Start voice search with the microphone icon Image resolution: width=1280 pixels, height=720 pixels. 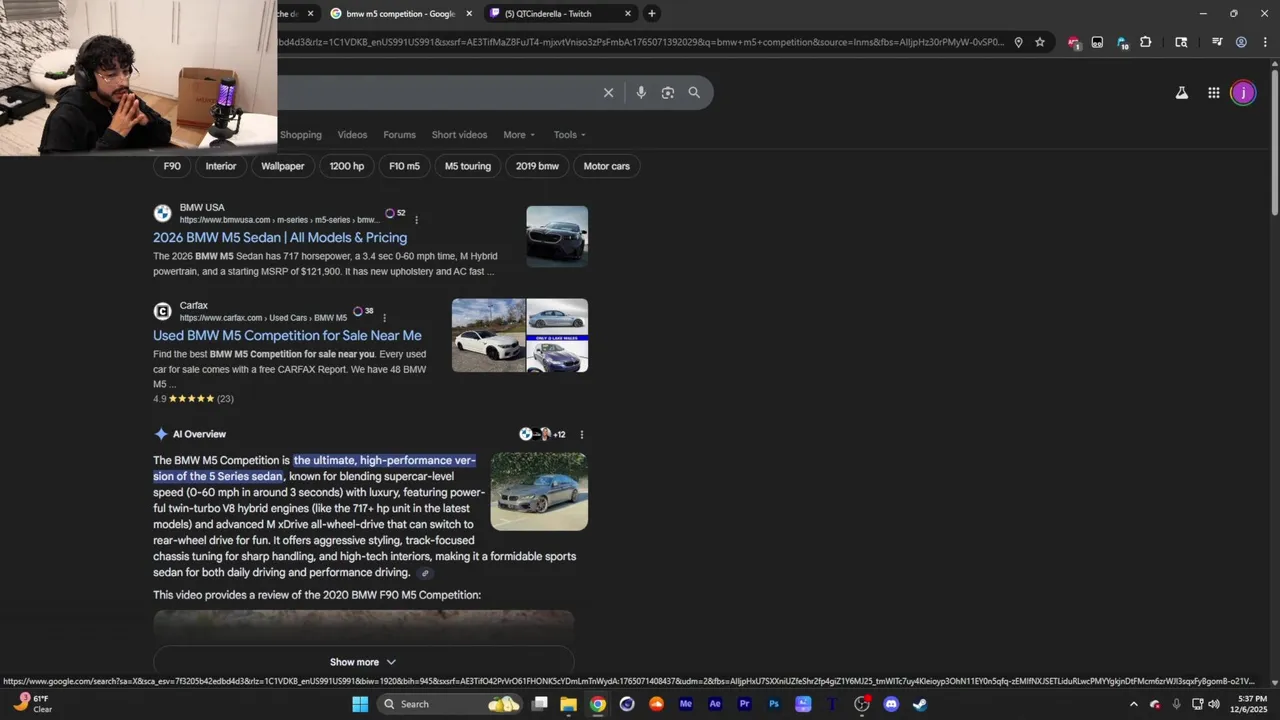[641, 93]
